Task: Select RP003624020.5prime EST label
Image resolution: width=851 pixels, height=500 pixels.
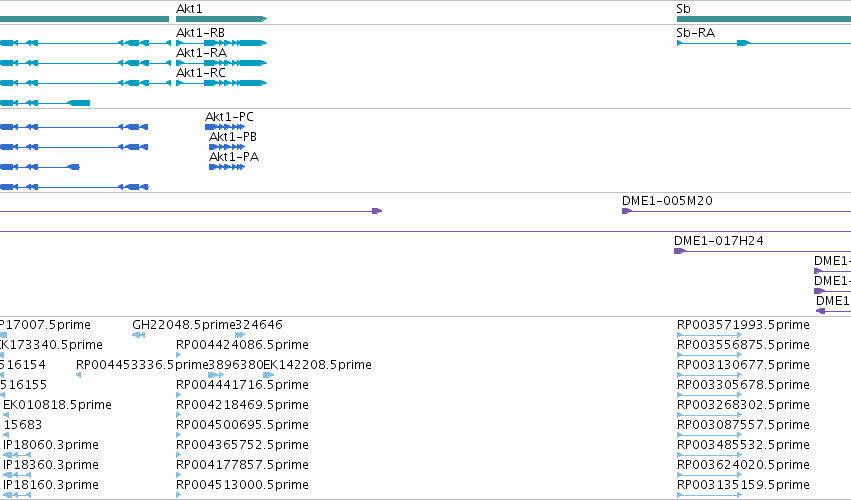Action: click(x=743, y=465)
